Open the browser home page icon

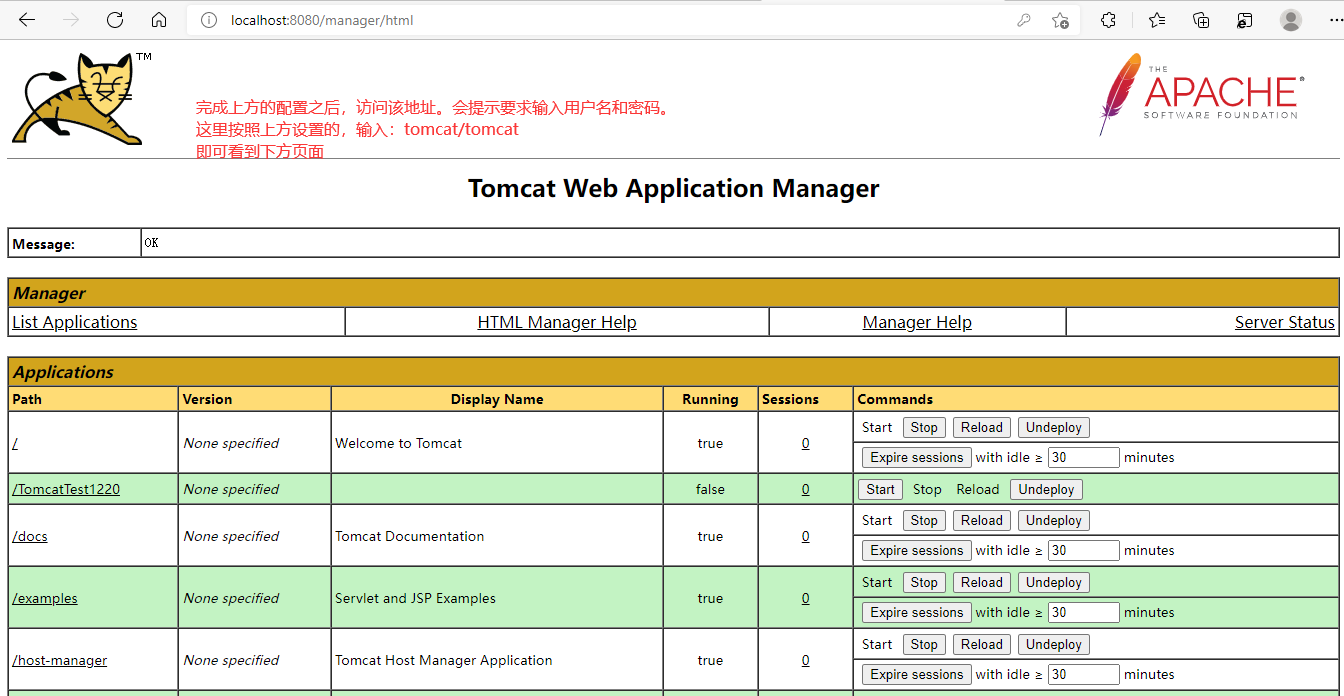pyautogui.click(x=159, y=20)
